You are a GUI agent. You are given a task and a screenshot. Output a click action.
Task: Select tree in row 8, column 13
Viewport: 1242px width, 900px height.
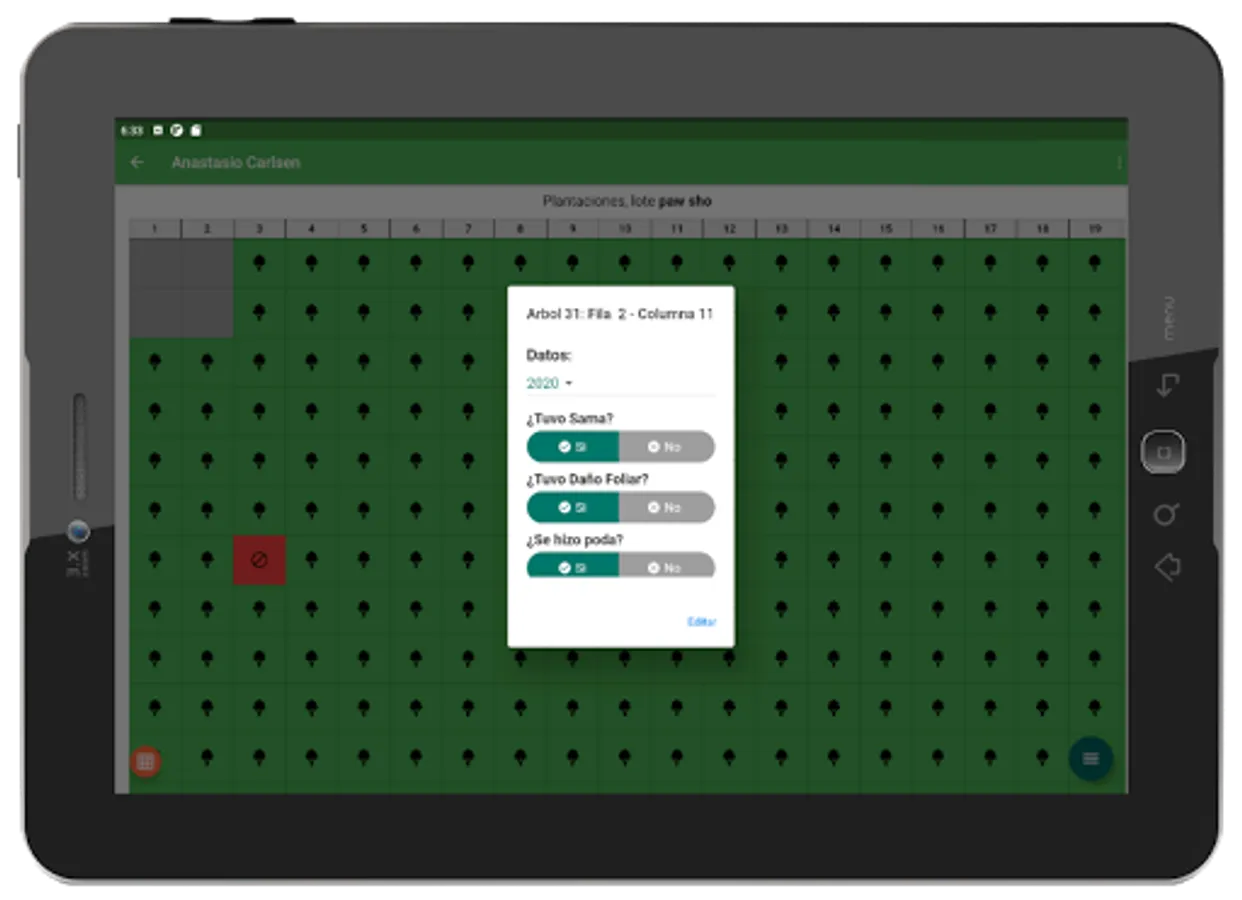click(781, 609)
